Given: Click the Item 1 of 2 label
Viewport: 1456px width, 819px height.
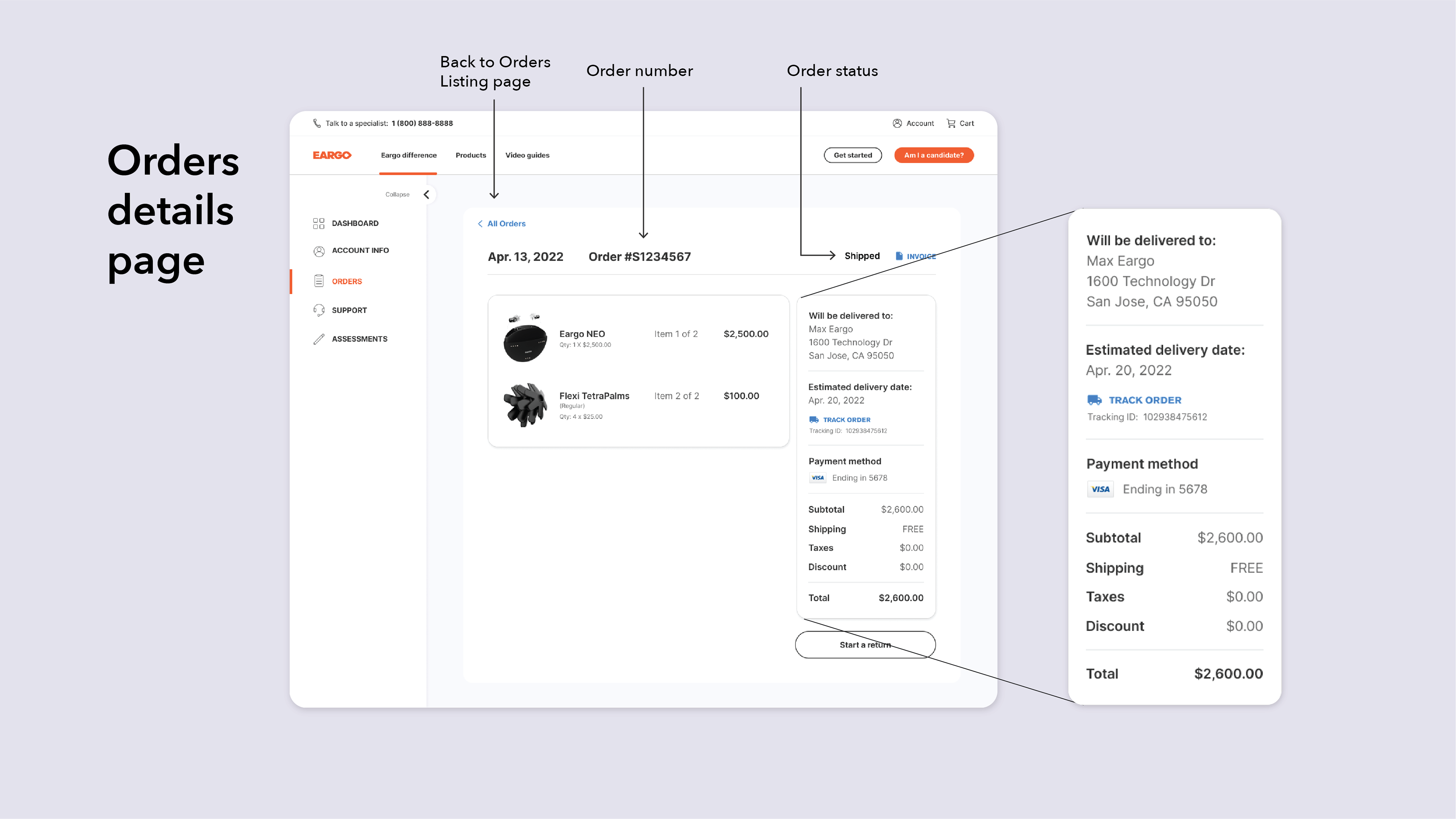Looking at the screenshot, I should (676, 334).
